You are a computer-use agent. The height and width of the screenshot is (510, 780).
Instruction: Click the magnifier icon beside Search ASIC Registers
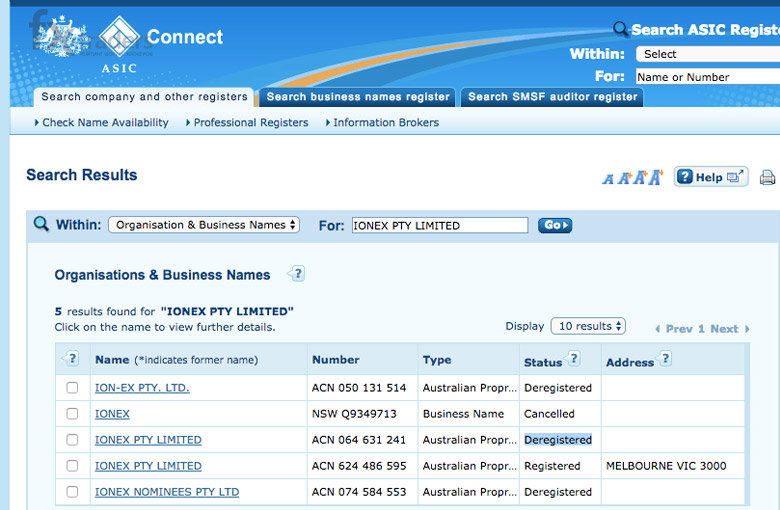point(620,29)
